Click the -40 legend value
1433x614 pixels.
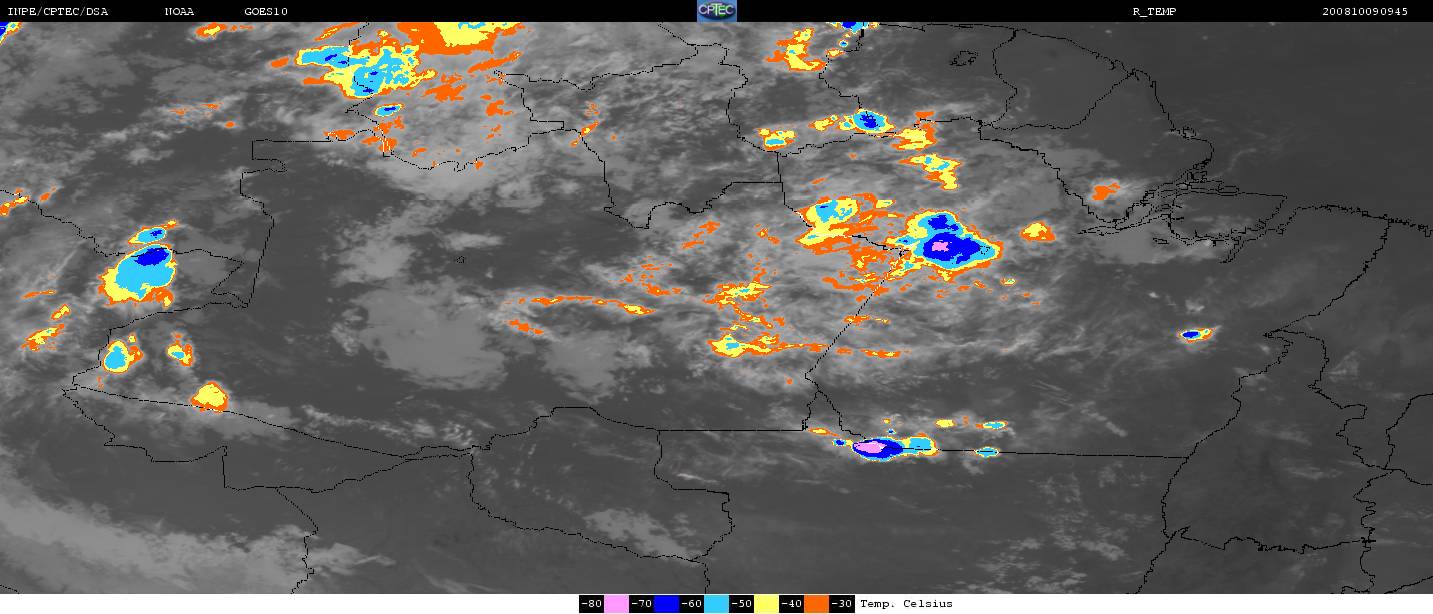point(792,604)
